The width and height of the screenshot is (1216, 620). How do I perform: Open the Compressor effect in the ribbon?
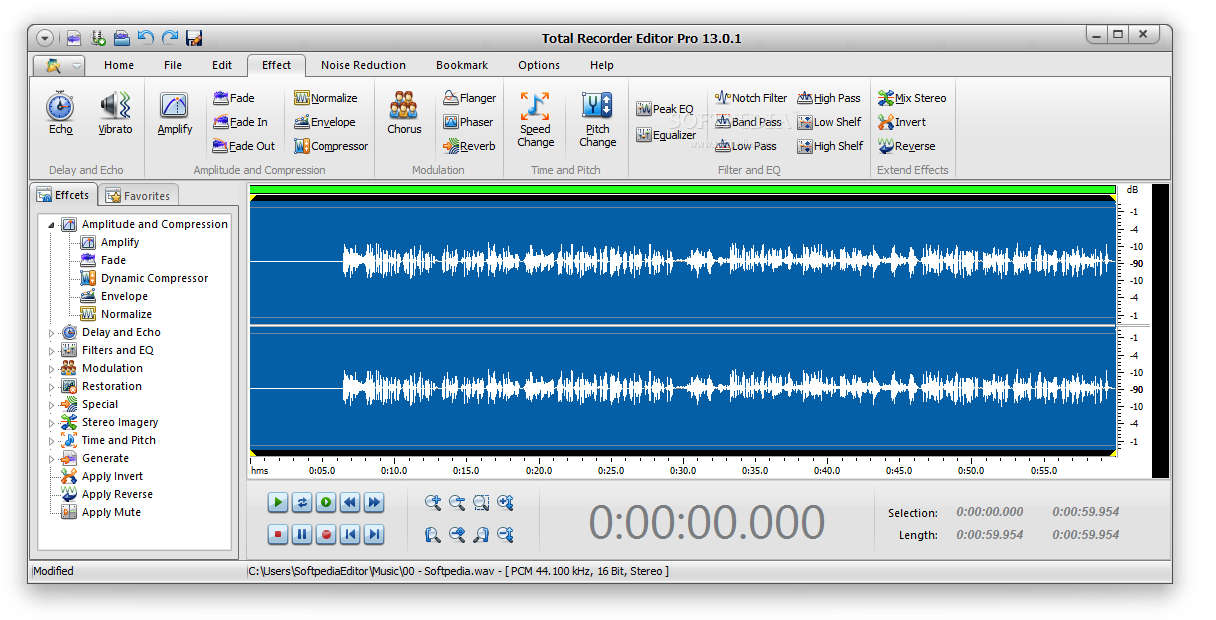click(x=331, y=146)
